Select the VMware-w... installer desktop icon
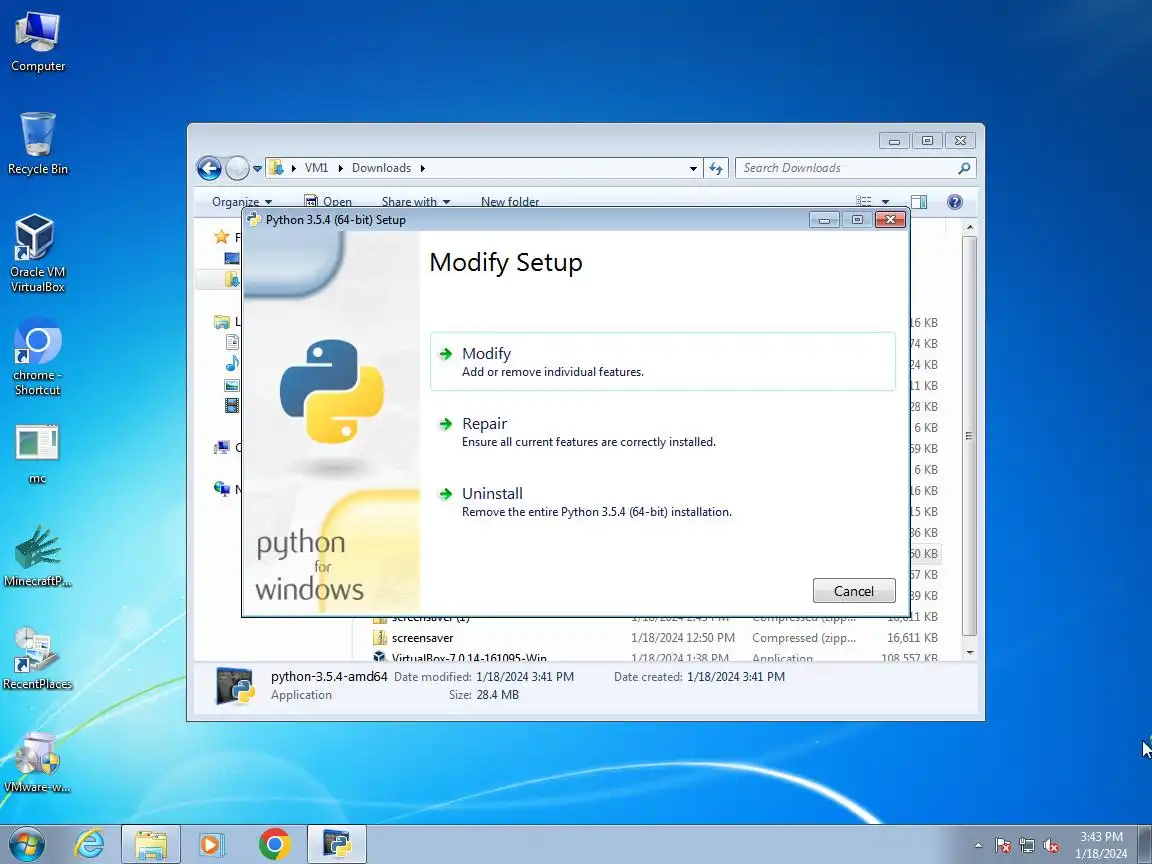This screenshot has height=864, width=1152. (x=37, y=761)
